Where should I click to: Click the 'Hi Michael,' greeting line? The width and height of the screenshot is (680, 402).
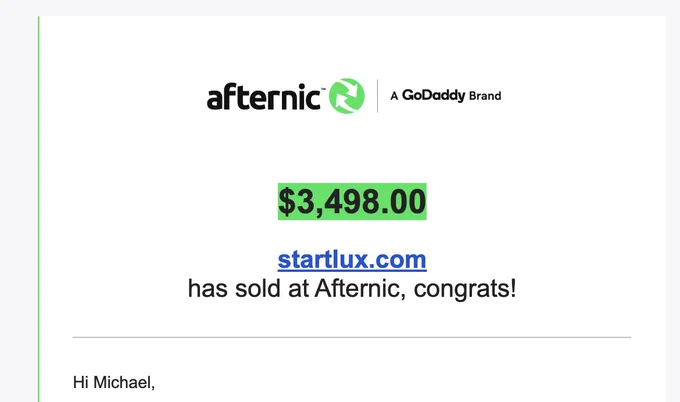(x=114, y=382)
